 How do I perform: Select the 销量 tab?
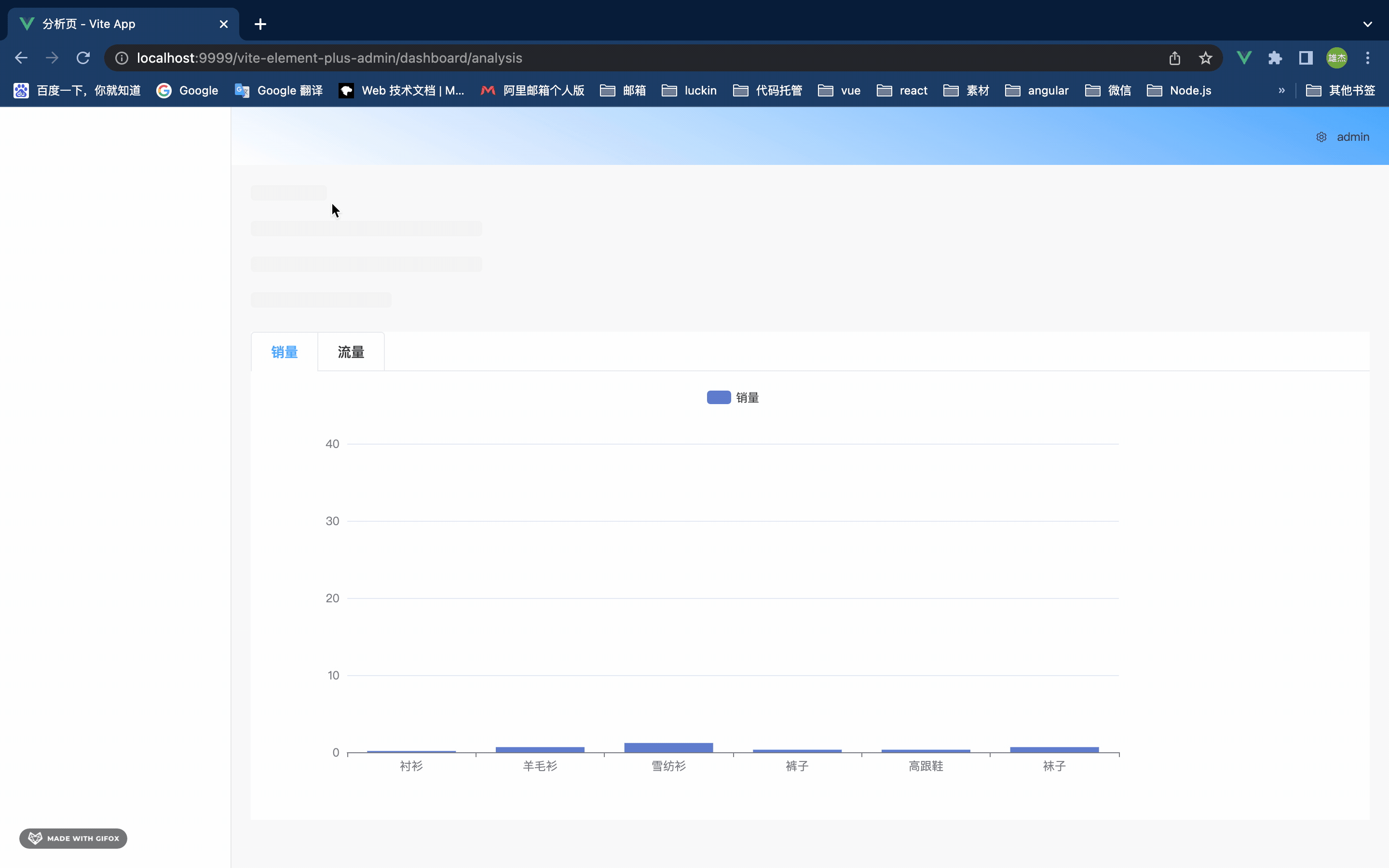284,352
